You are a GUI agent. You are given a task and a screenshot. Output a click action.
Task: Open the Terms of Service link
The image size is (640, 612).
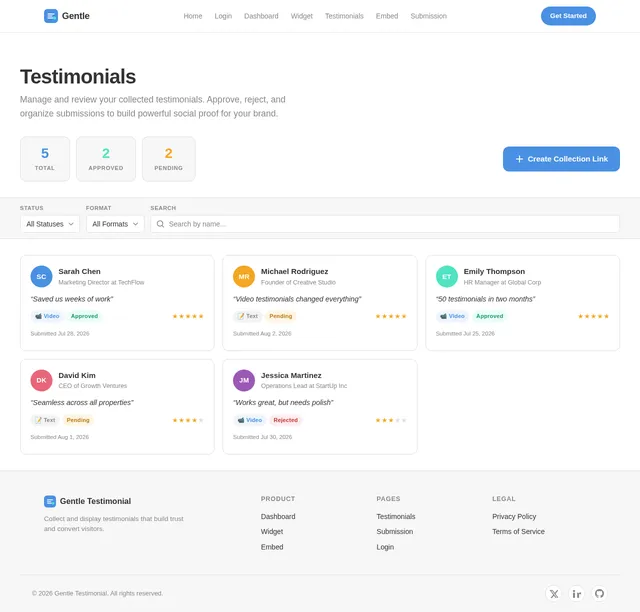(x=518, y=531)
